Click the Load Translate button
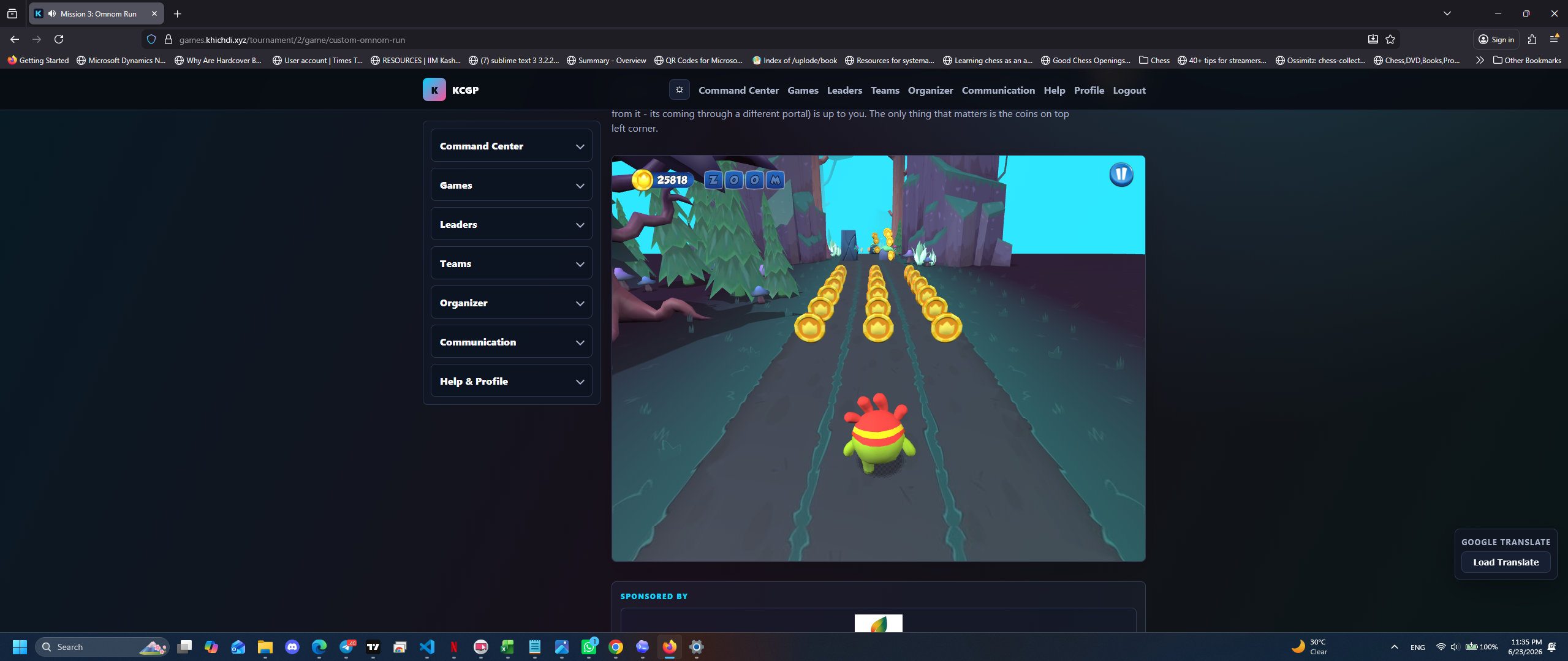The image size is (1568, 661). [x=1506, y=562]
